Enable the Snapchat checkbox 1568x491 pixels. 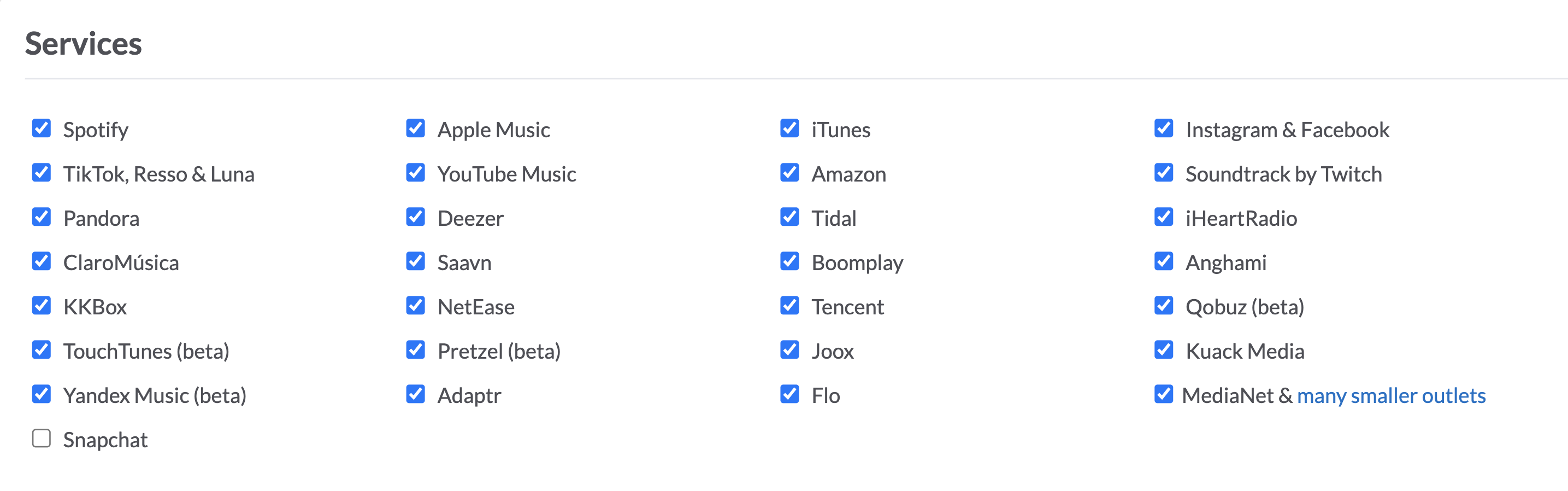[x=42, y=439]
